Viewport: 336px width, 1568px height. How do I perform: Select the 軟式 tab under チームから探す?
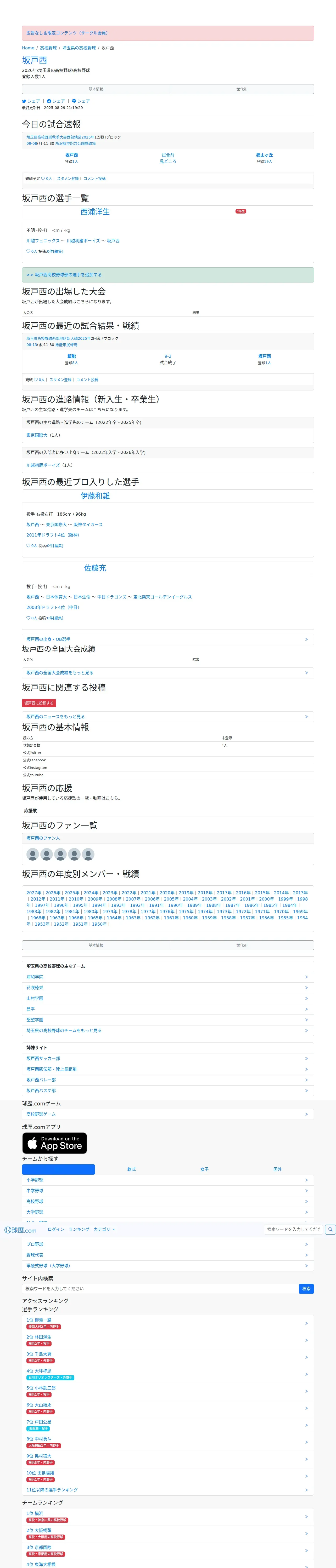131,1169
